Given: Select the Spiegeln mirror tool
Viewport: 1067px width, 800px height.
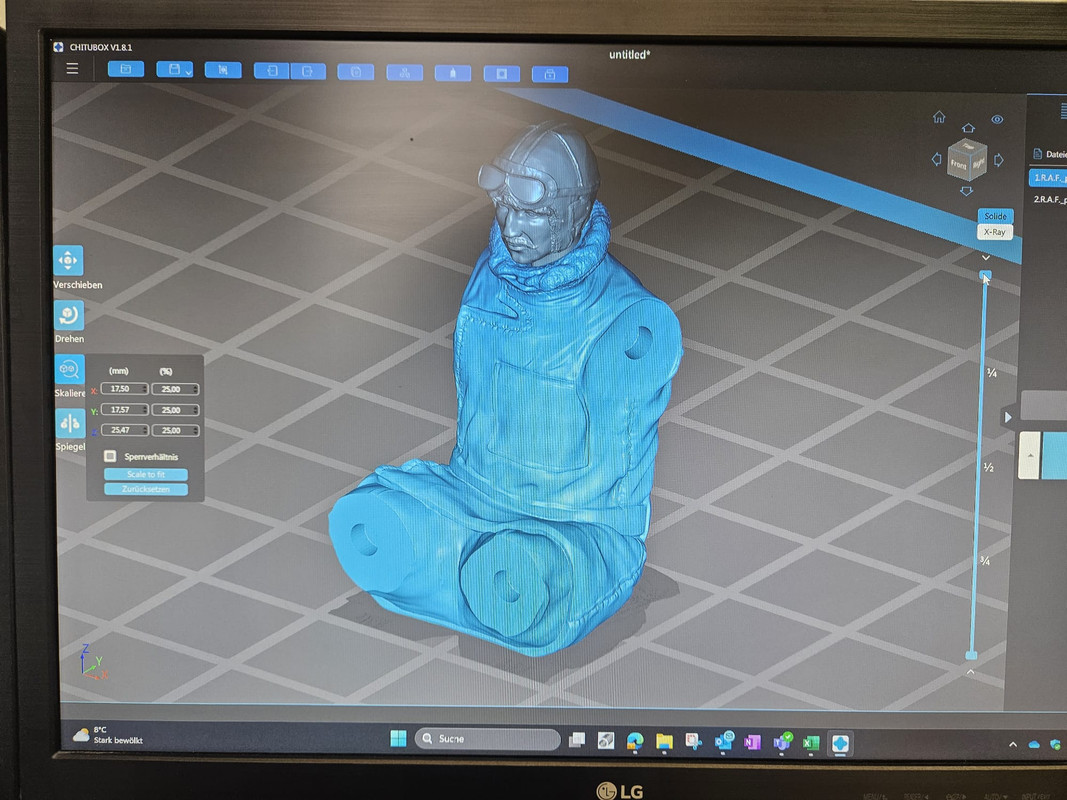Looking at the screenshot, I should [70, 424].
